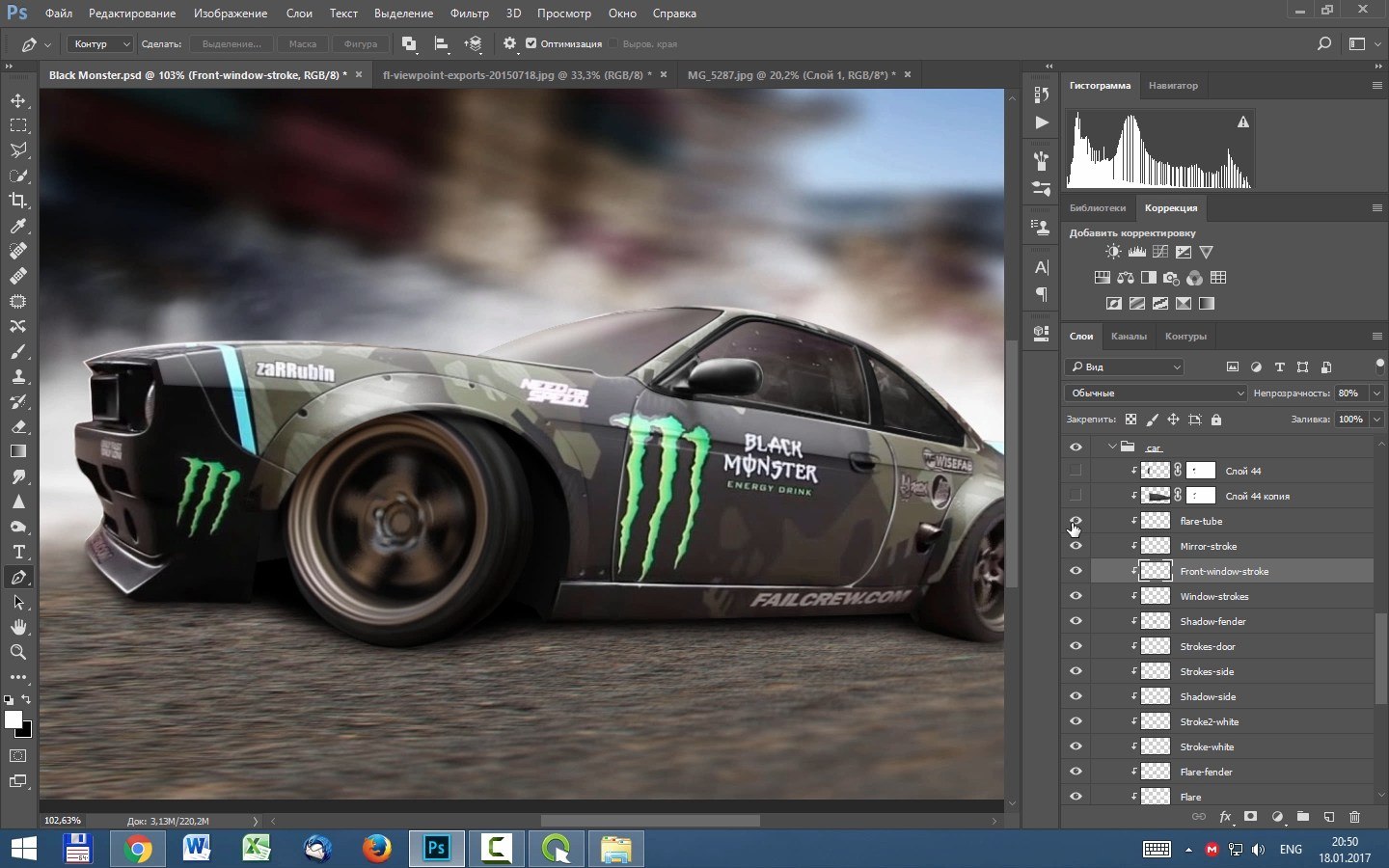Open Chrome from the taskbar

(138, 849)
